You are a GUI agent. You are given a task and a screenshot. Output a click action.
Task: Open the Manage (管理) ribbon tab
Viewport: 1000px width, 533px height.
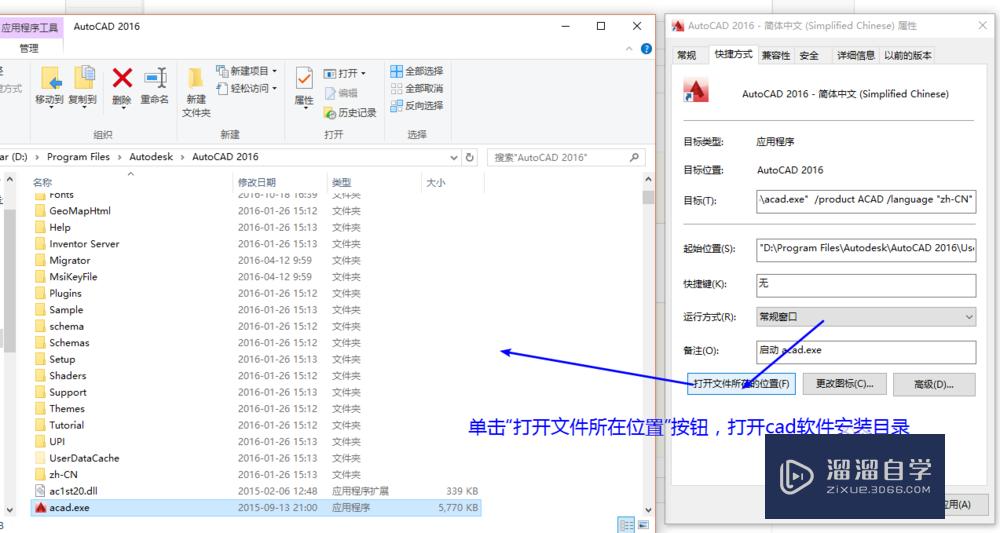click(x=29, y=48)
